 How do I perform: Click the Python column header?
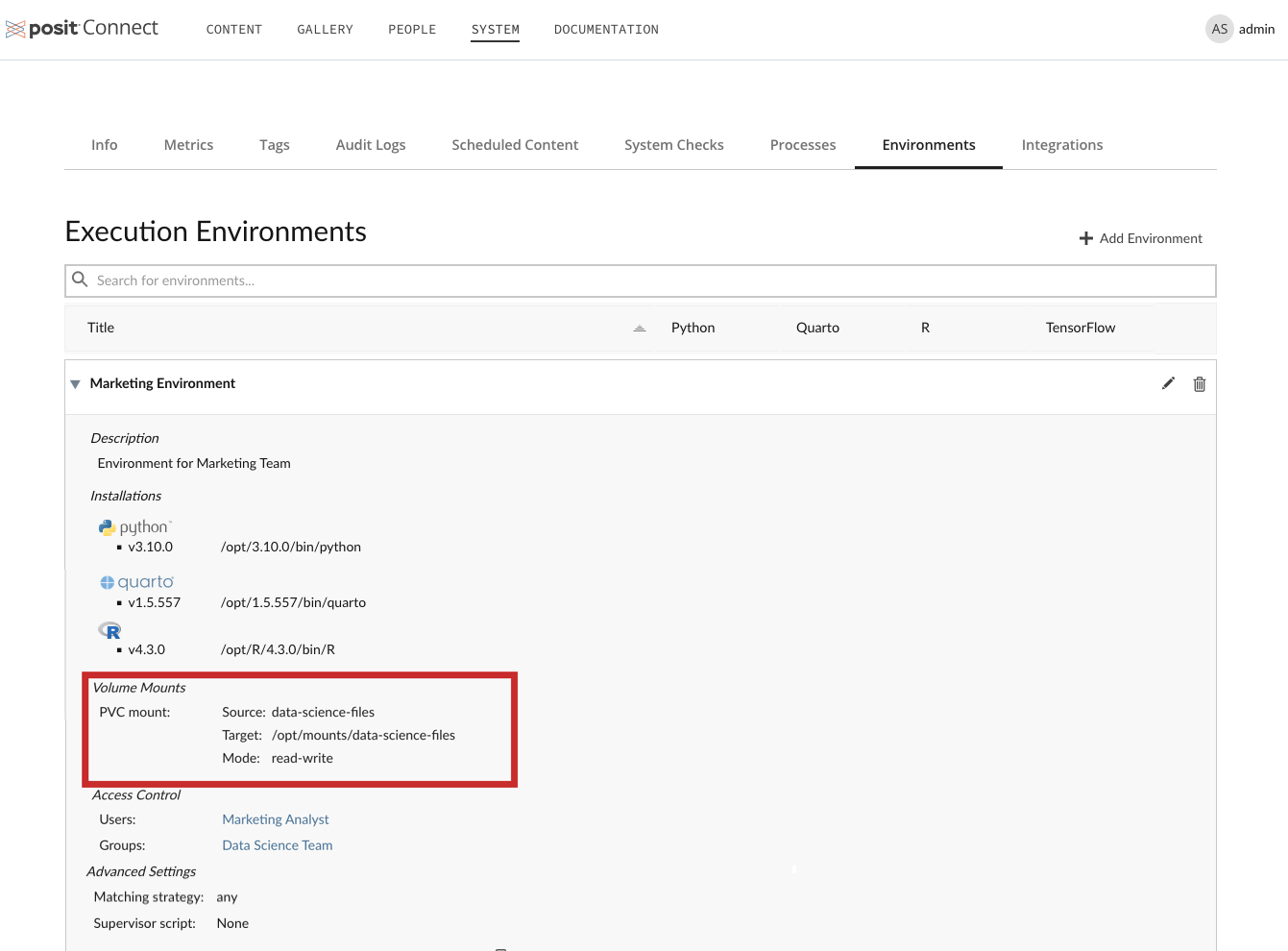[693, 328]
